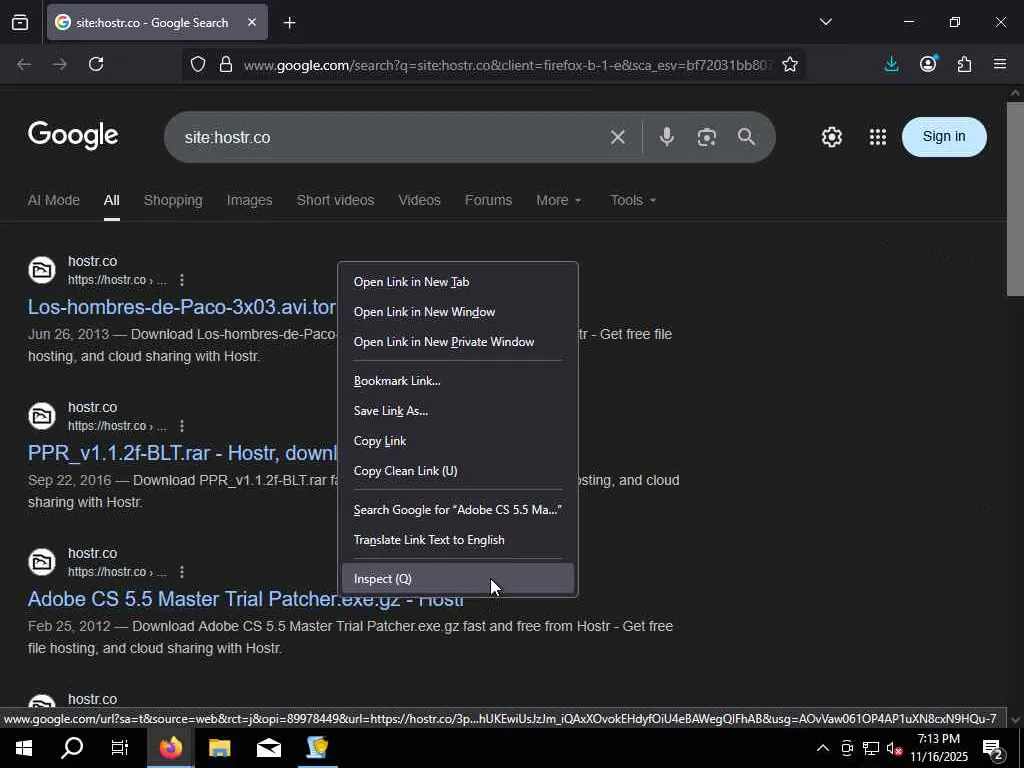Image resolution: width=1024 pixels, height=768 pixels.
Task: Select Save Link As from context menu
Action: 458,411
